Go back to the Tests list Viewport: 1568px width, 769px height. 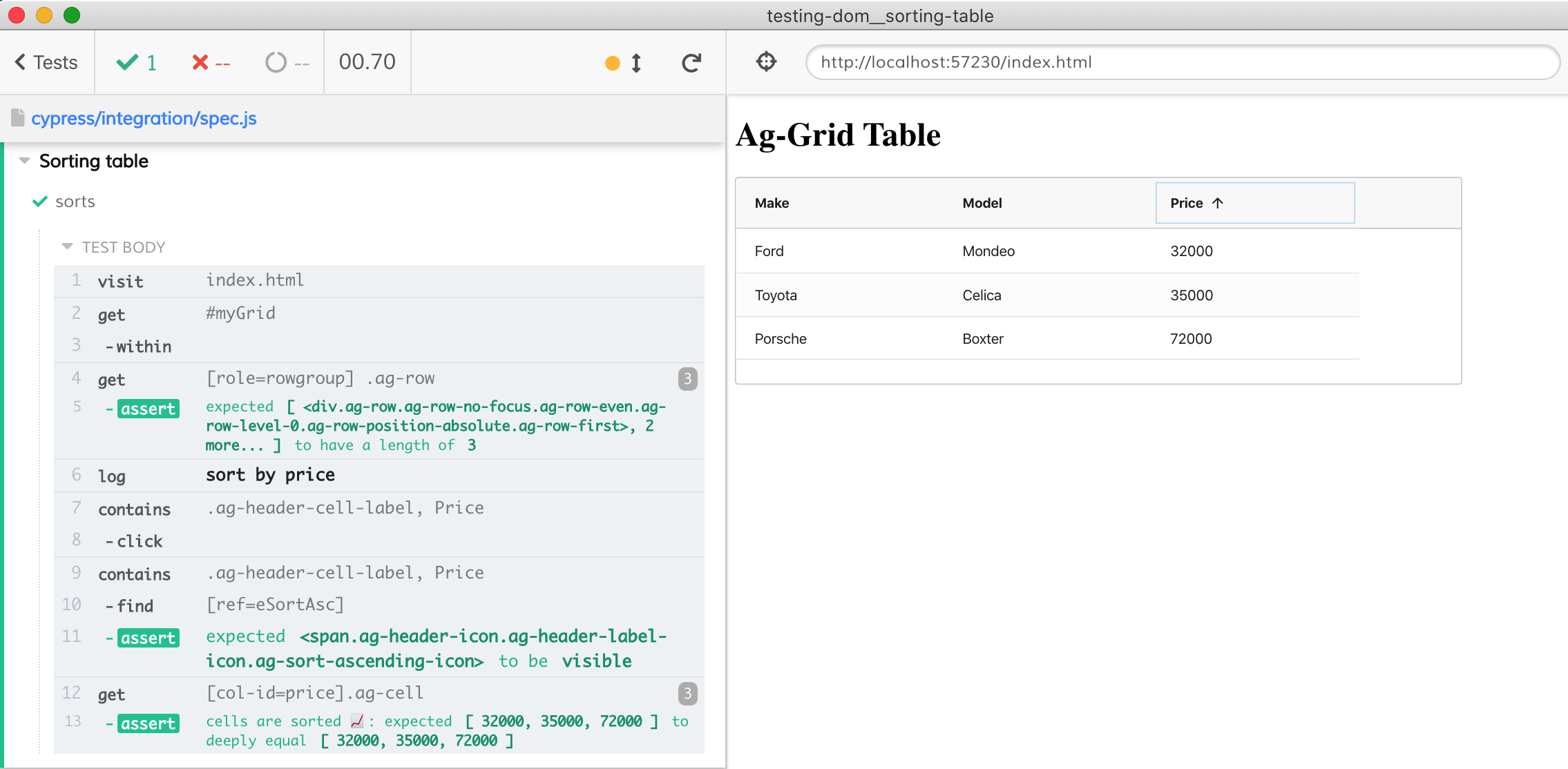[46, 63]
